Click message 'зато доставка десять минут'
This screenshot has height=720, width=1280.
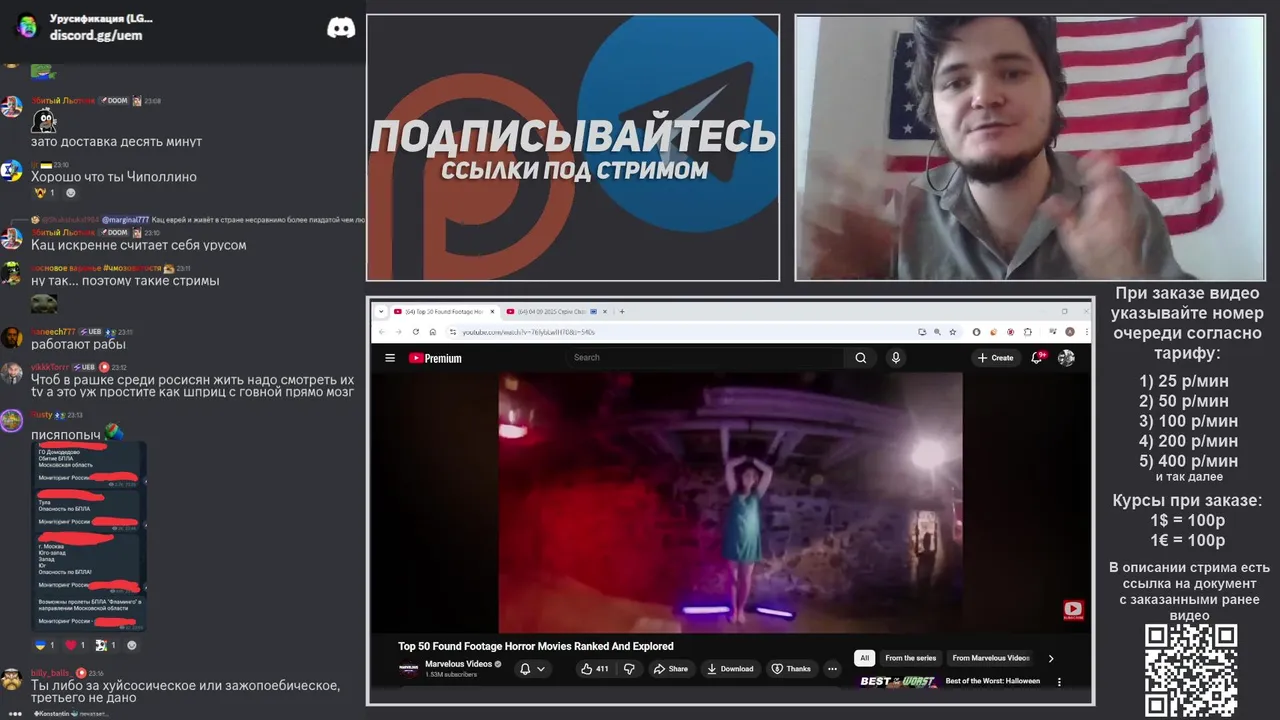(x=116, y=142)
